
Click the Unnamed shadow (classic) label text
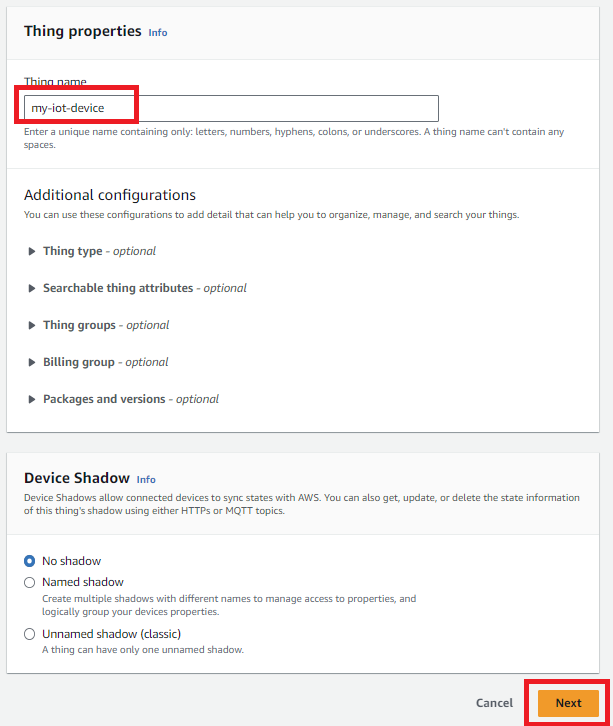coord(111,634)
